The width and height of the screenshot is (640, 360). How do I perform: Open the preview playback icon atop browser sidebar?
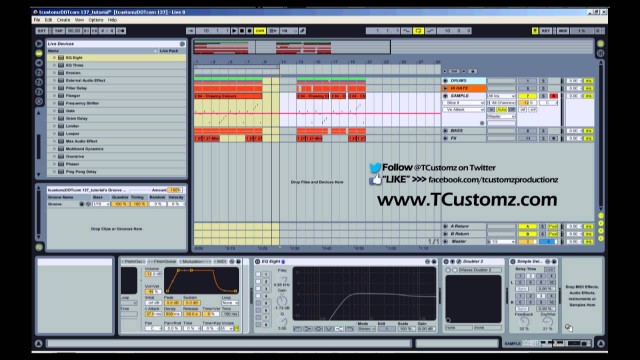39,43
